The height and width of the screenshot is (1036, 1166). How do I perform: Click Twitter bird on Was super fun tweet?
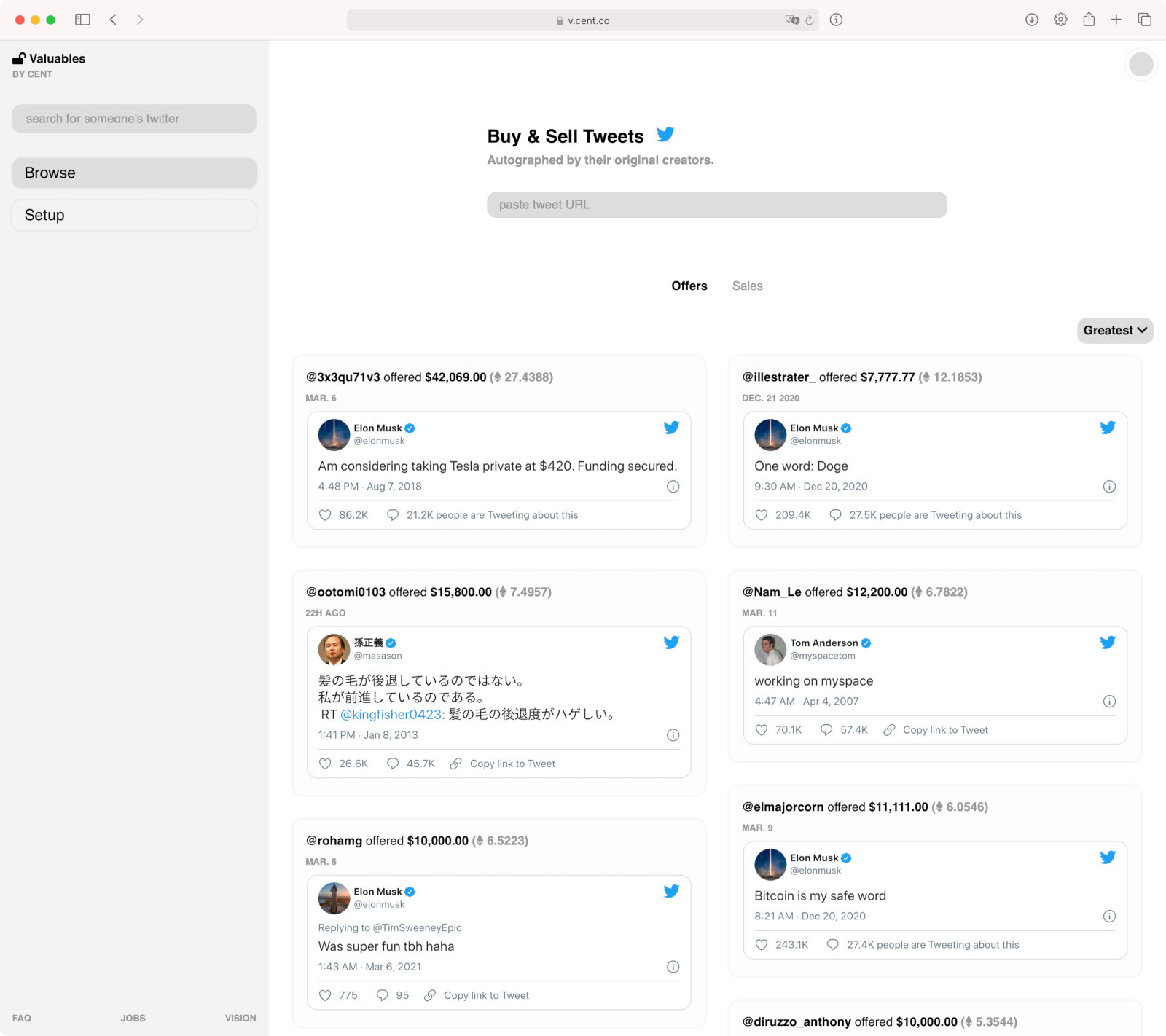point(671,891)
